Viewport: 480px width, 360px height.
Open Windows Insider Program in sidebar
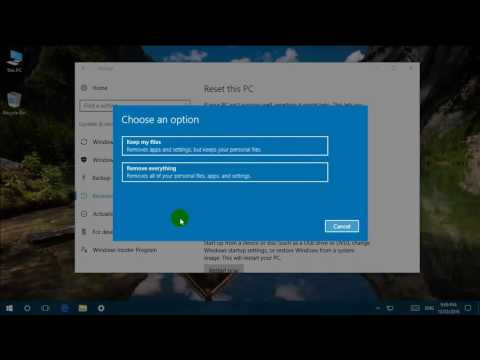pos(125,250)
